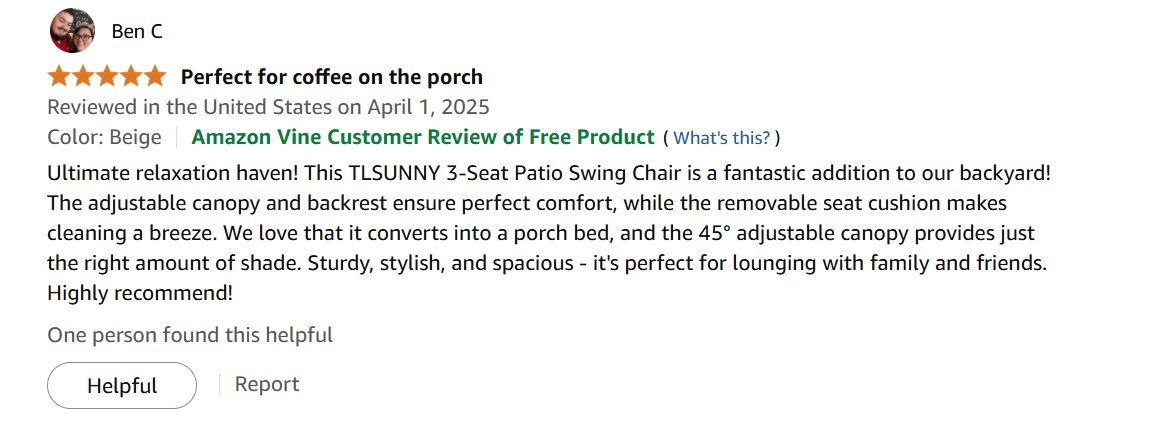Report this review
Viewport: 1165px width, 442px height.
coord(267,384)
